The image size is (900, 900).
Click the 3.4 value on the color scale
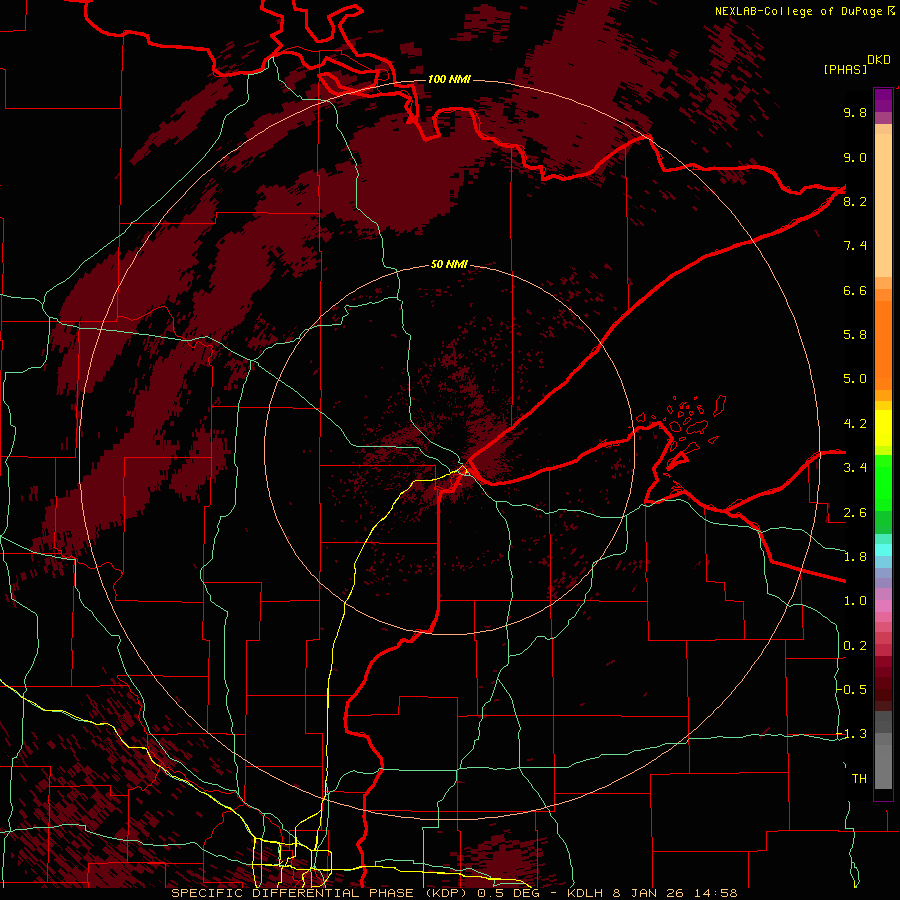click(855, 468)
